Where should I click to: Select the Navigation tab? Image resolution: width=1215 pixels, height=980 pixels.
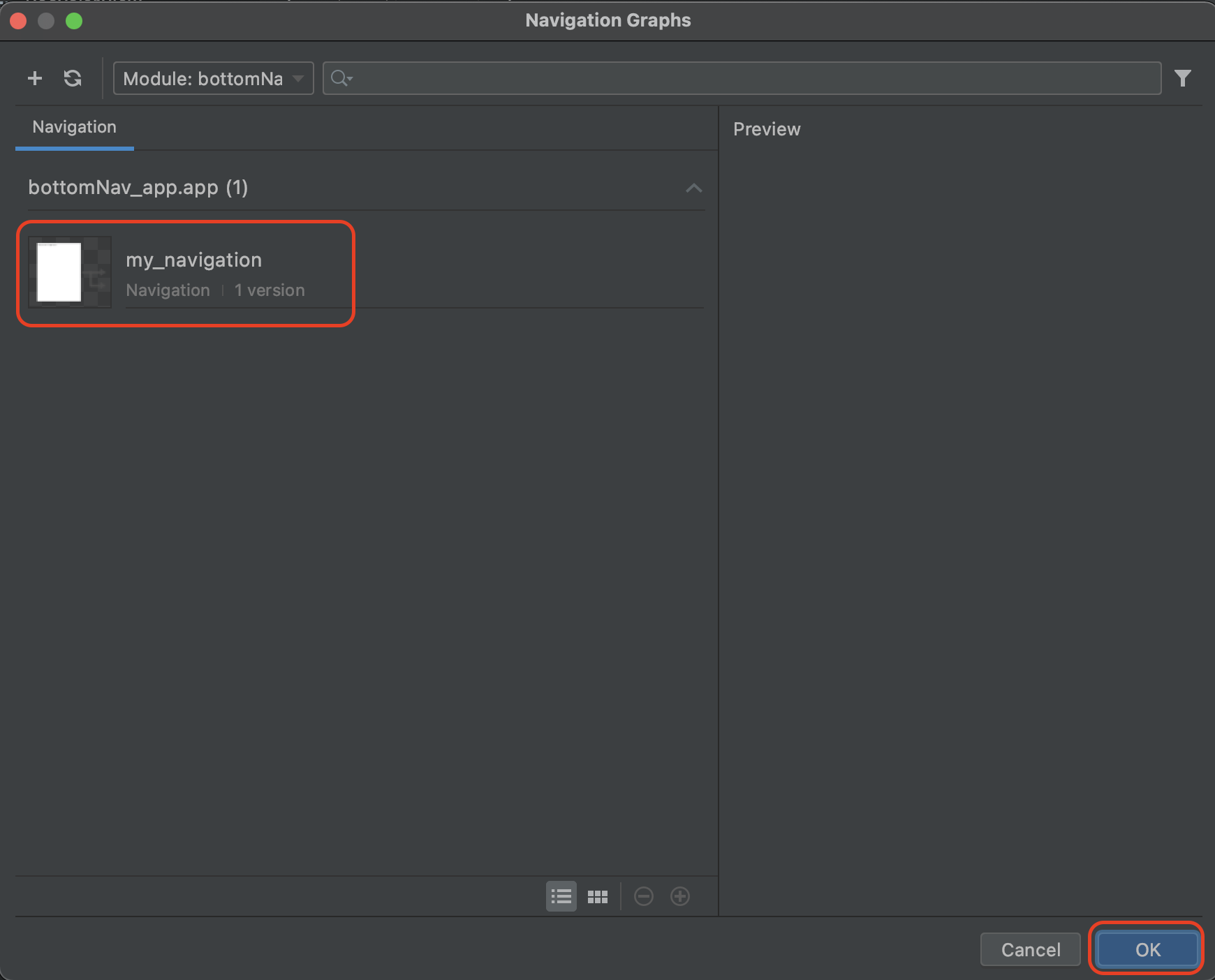pyautogui.click(x=75, y=128)
